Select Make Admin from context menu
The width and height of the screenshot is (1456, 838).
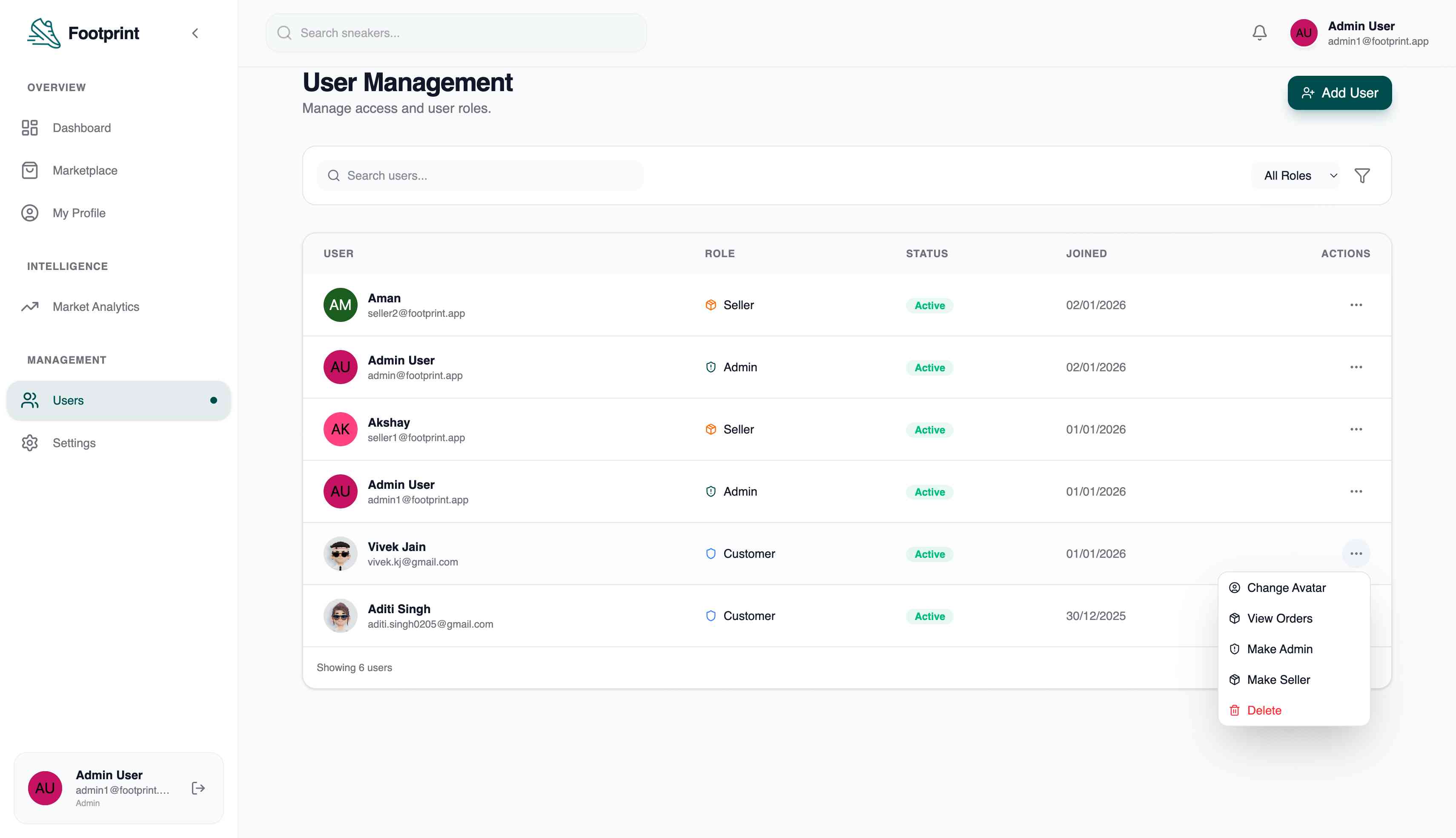tap(1279, 649)
